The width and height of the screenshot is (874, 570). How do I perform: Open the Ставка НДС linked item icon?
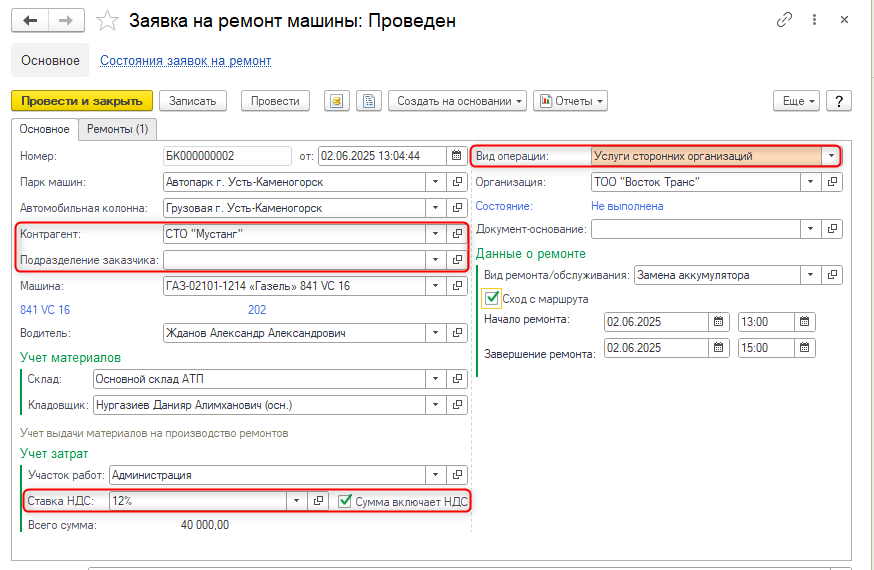coord(318,501)
